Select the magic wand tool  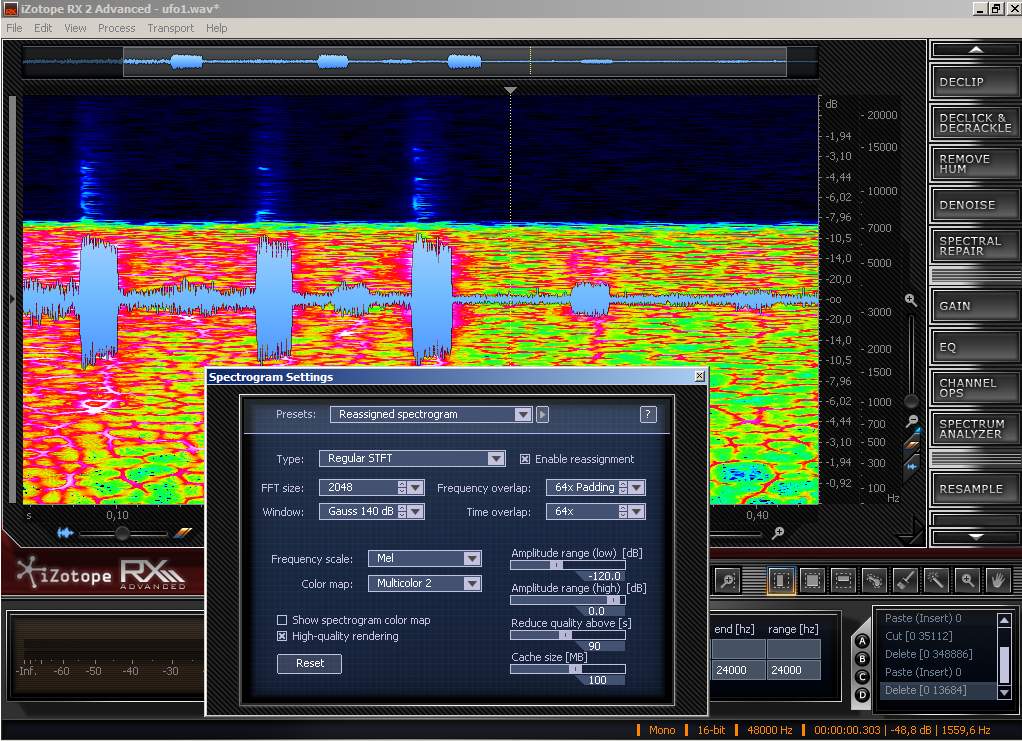click(x=937, y=579)
